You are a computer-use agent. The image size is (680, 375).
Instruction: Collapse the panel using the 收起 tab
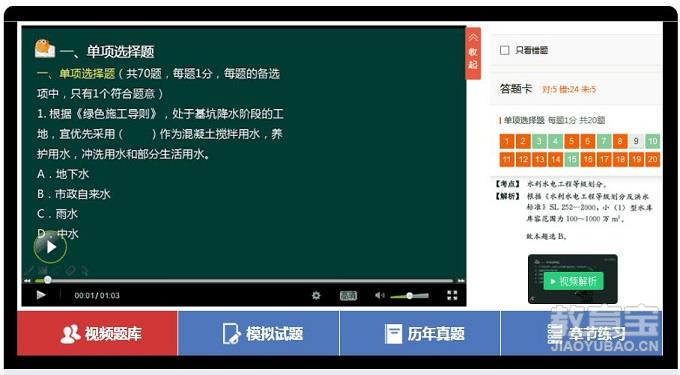pyautogui.click(x=473, y=54)
